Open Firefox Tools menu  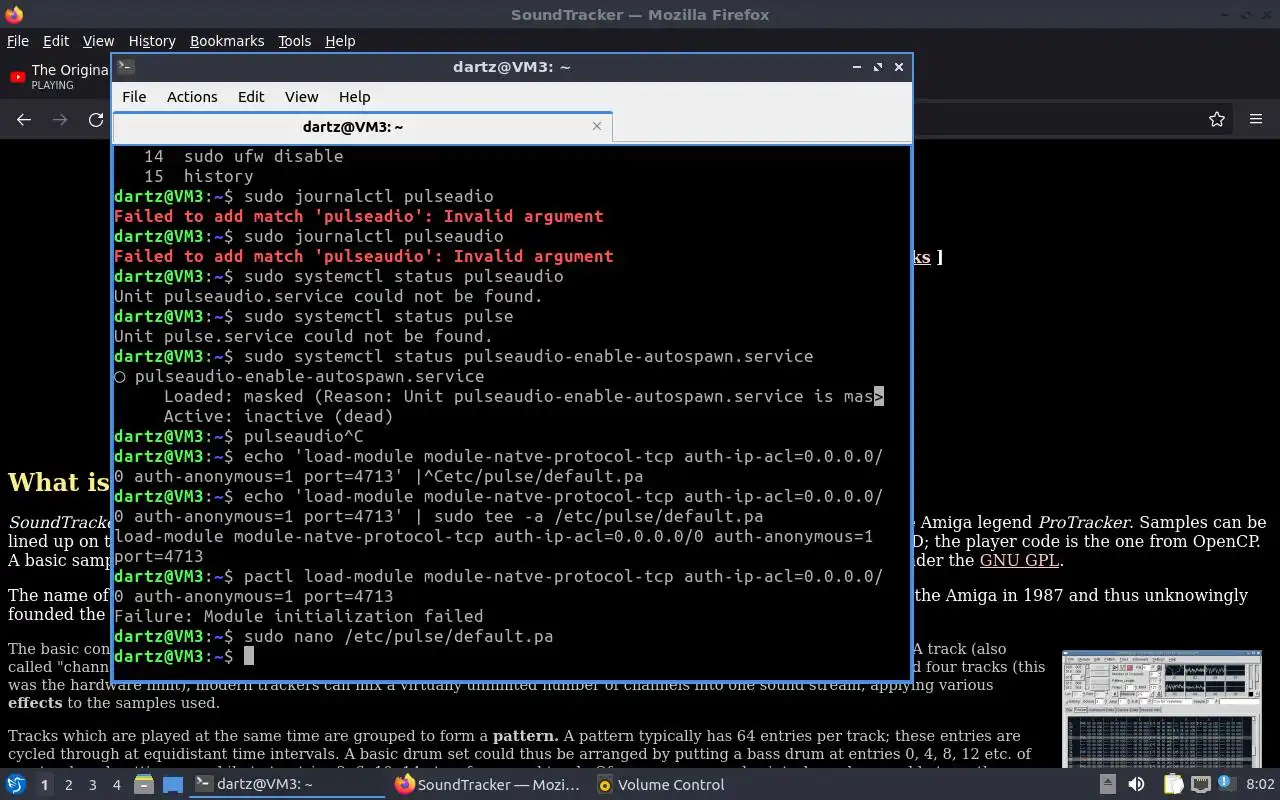(x=294, y=41)
